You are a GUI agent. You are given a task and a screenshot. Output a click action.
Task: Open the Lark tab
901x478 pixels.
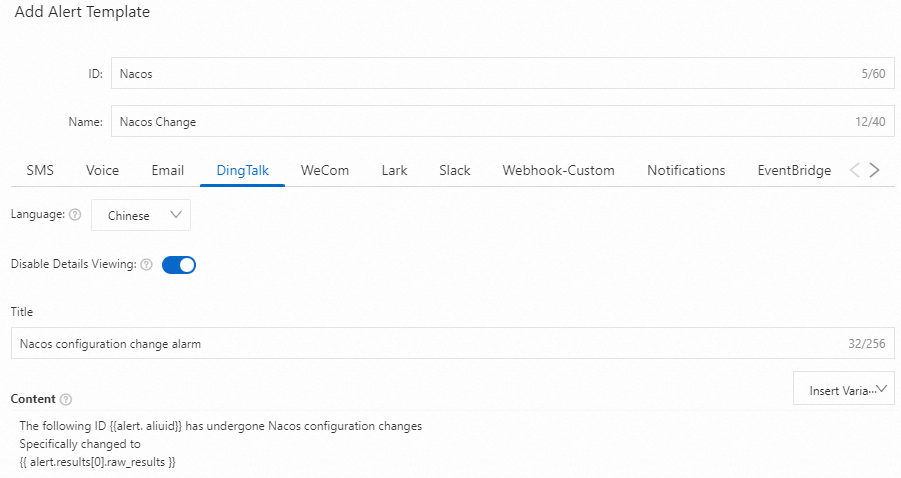(394, 170)
